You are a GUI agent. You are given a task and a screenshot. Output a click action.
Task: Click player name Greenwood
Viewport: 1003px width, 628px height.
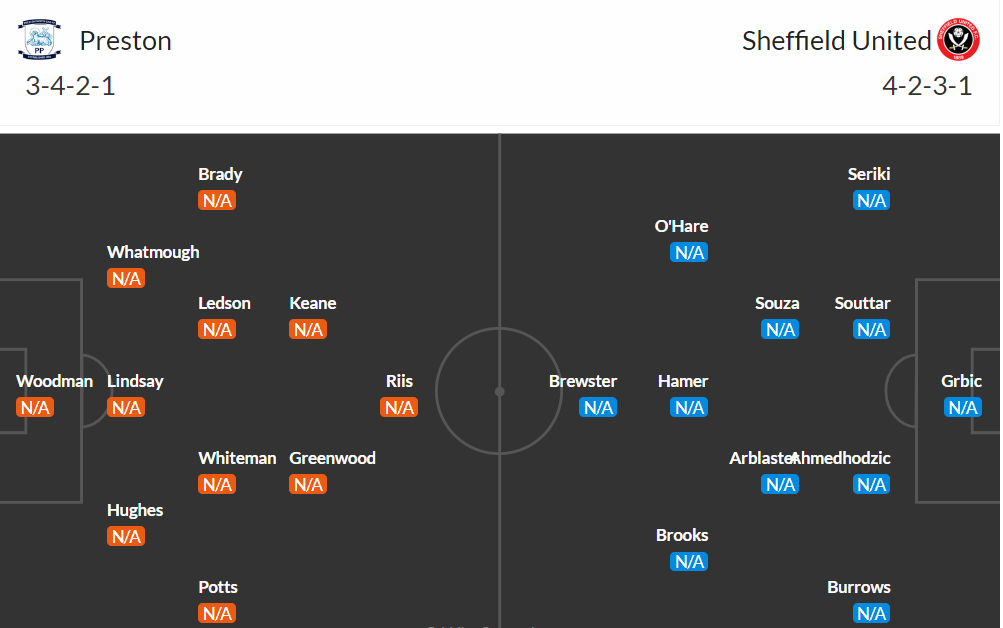click(x=332, y=458)
